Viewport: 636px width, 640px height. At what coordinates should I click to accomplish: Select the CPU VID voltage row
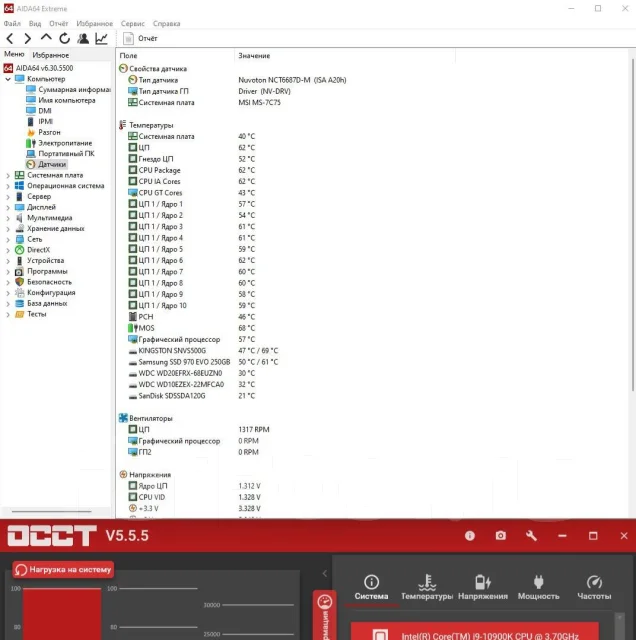click(195, 497)
